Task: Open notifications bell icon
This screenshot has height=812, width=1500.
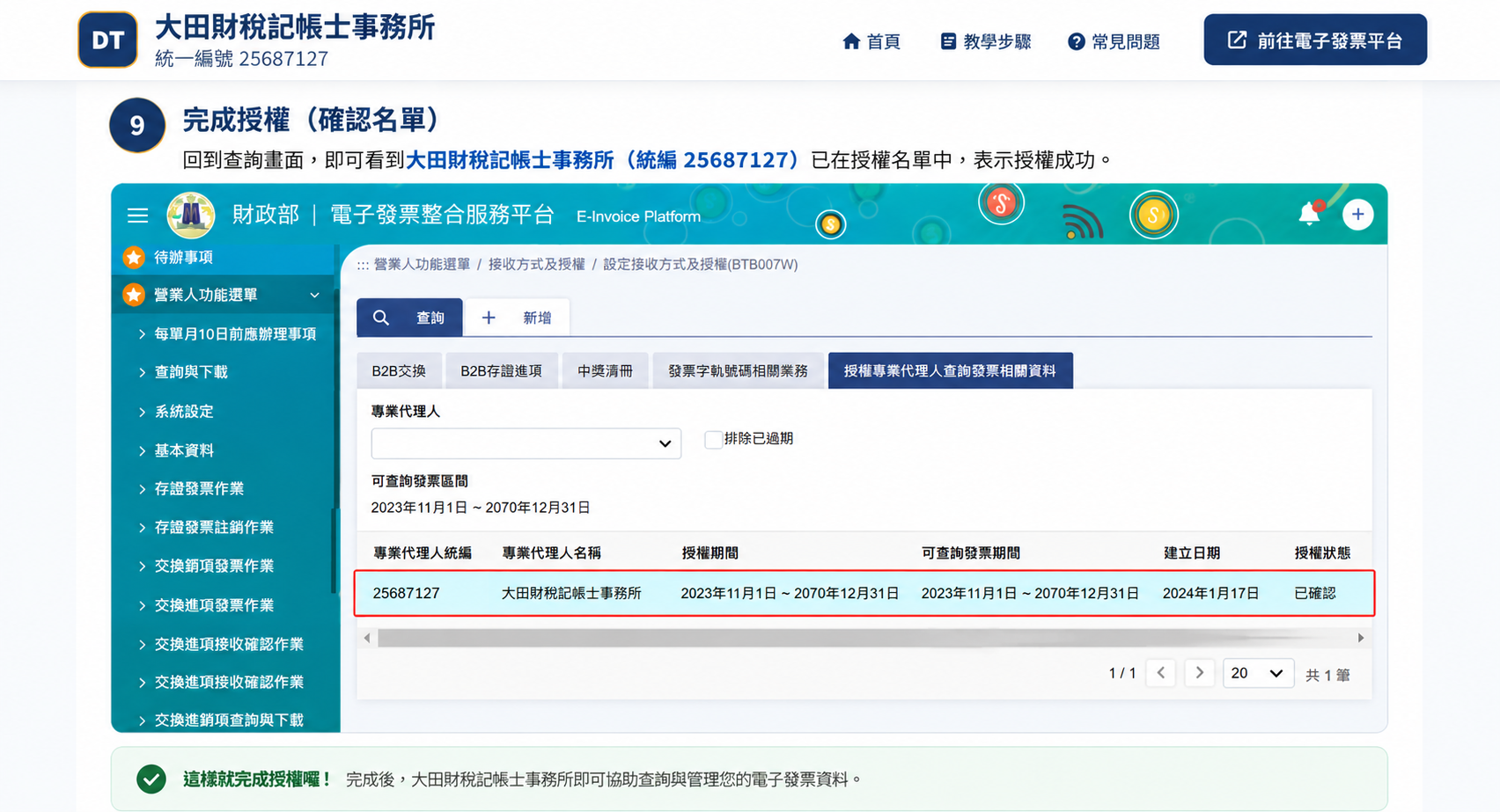Action: pyautogui.click(x=1310, y=214)
